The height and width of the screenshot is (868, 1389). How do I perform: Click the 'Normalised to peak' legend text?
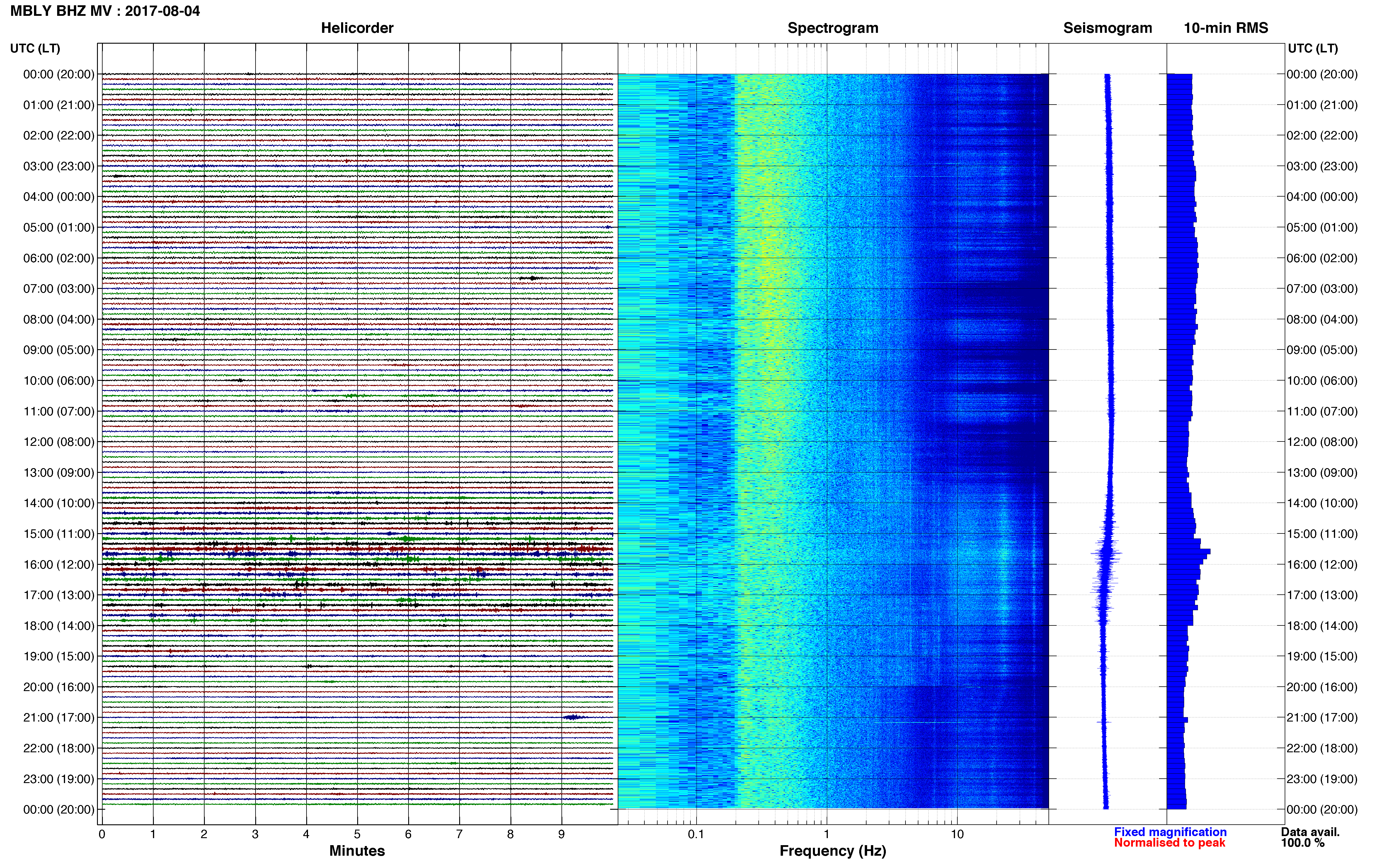(1170, 843)
